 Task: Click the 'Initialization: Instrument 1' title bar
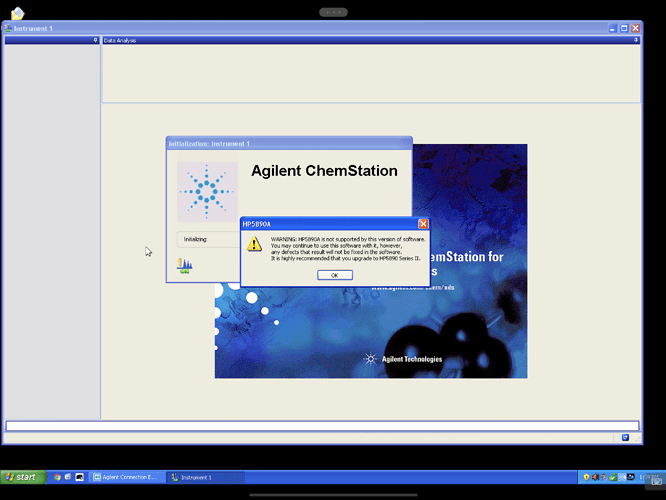point(289,144)
